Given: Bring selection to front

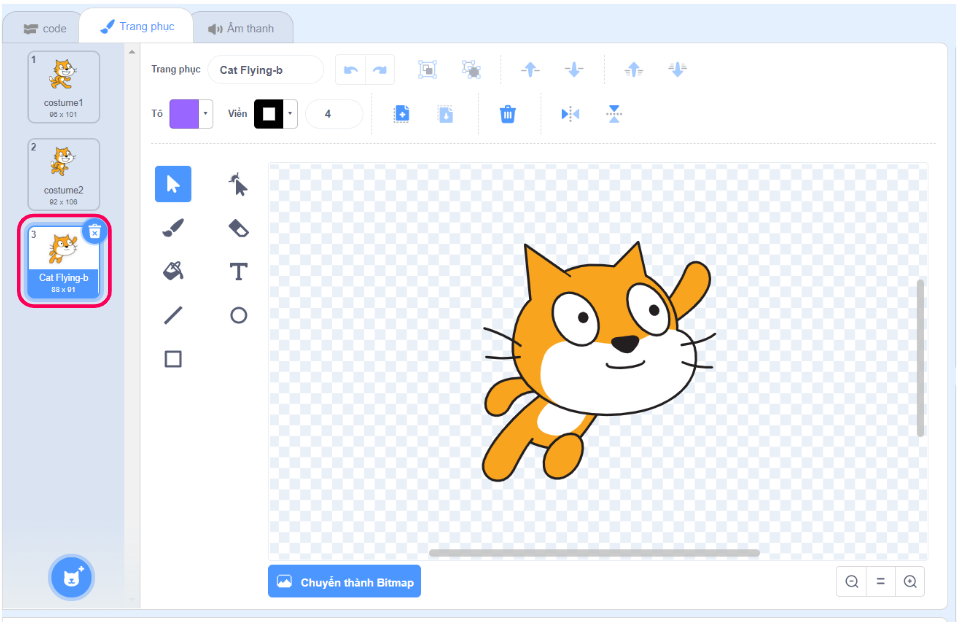Looking at the screenshot, I should click(x=634, y=70).
